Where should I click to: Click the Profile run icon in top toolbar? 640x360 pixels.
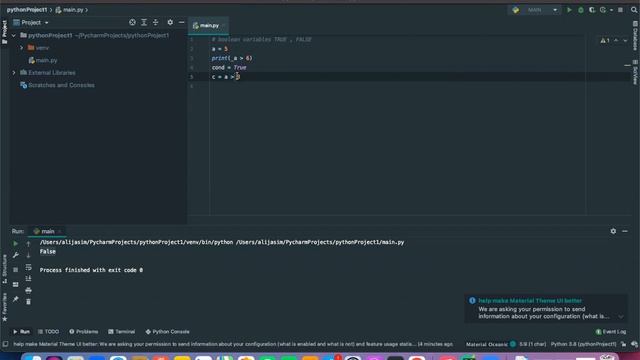click(x=603, y=10)
